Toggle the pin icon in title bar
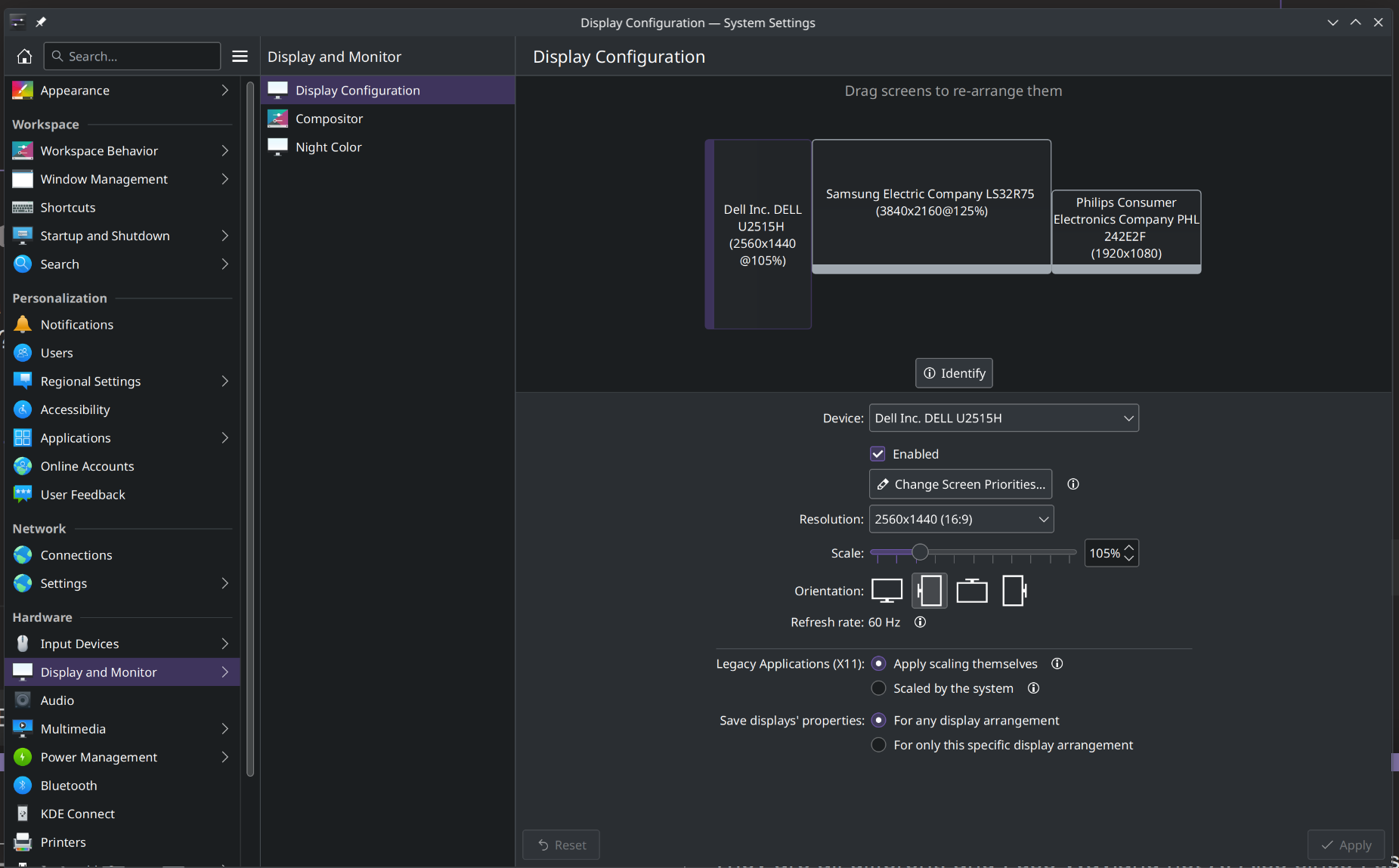This screenshot has width=1399, height=868. point(41,22)
